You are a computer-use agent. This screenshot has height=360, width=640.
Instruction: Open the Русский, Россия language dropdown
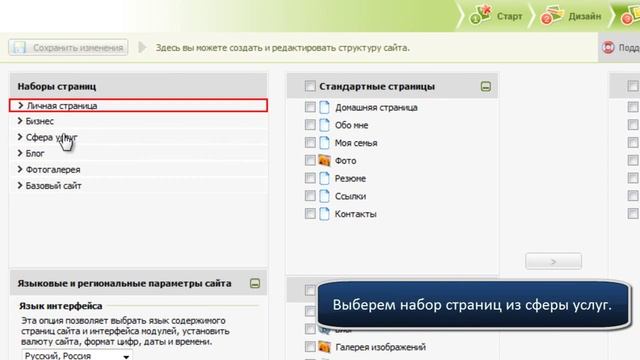(x=77, y=355)
